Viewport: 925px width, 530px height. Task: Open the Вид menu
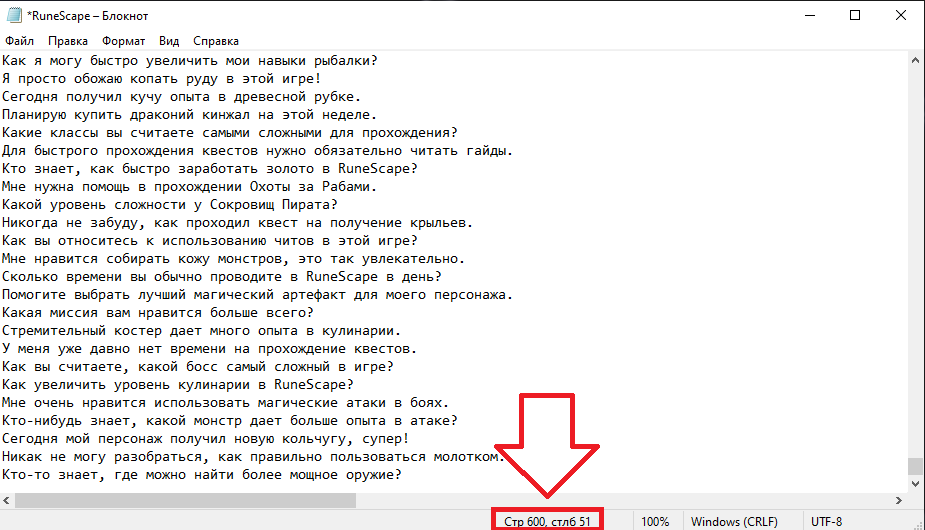(x=169, y=41)
